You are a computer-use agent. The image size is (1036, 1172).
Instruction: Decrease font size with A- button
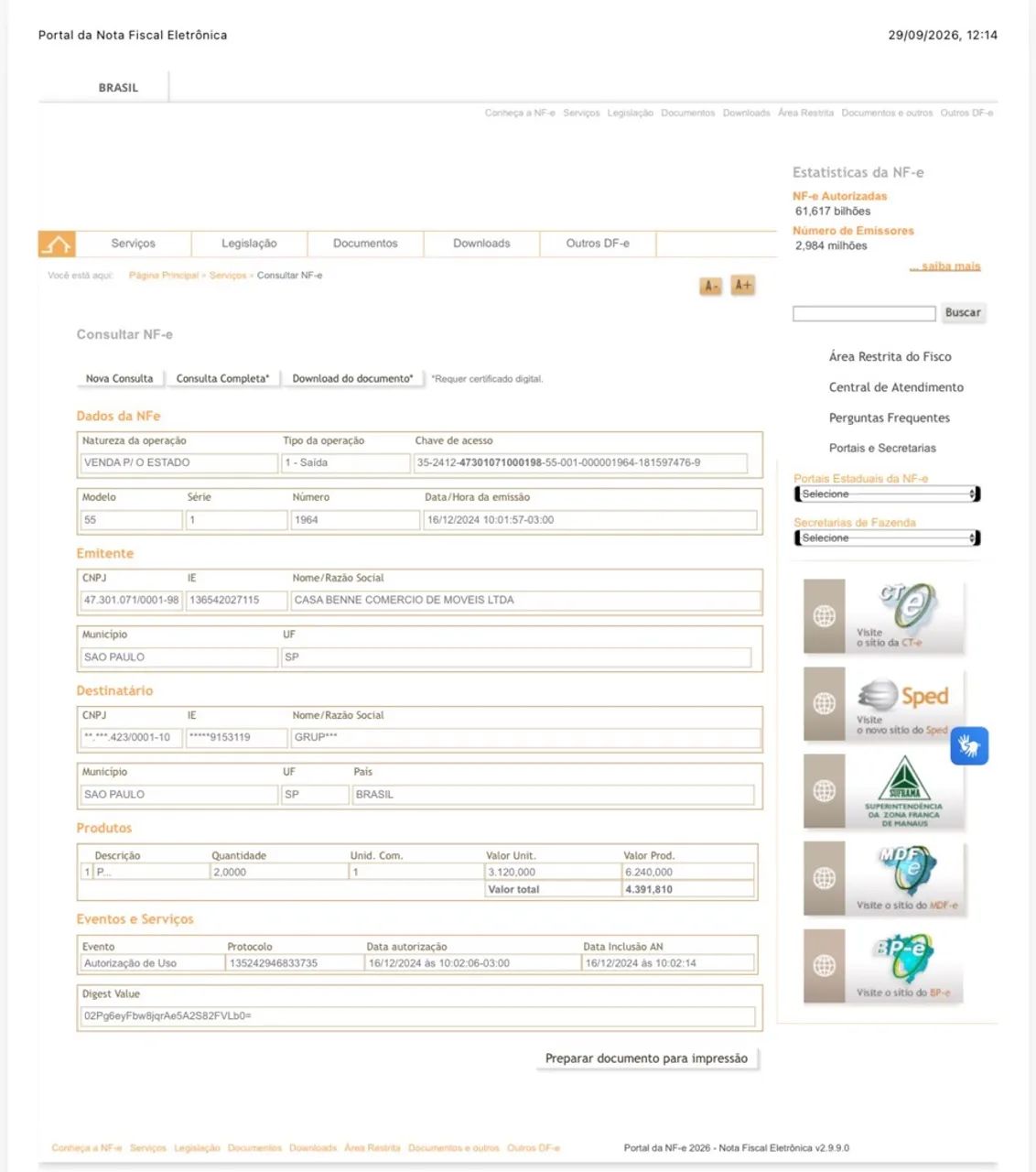click(711, 287)
